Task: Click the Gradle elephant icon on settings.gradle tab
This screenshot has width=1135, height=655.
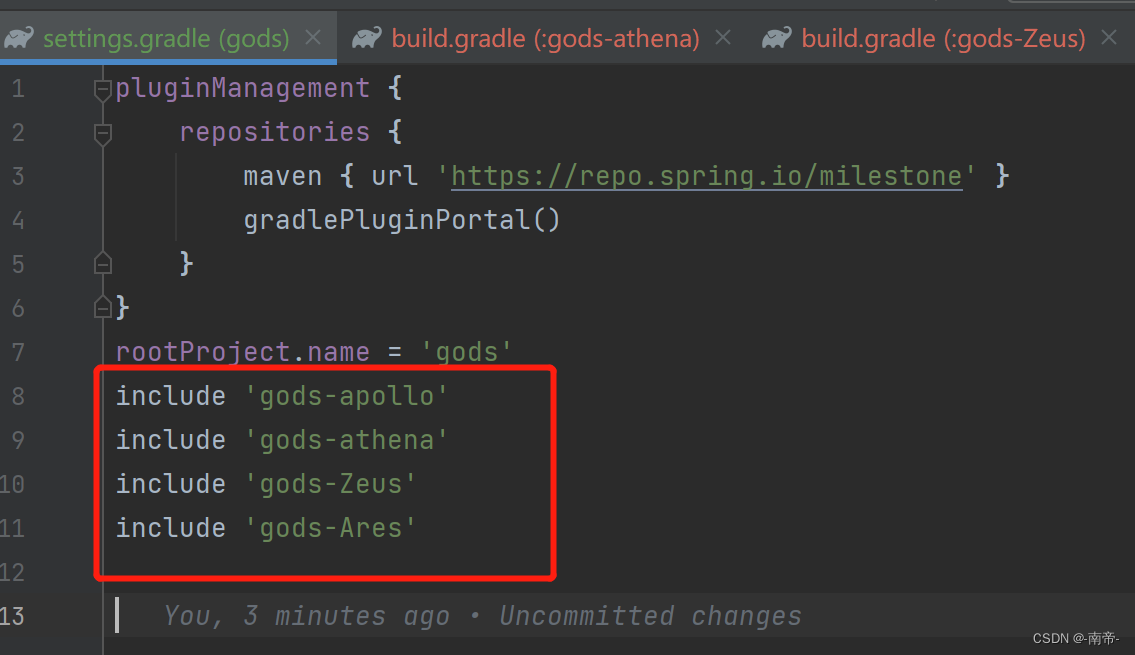Action: coord(18,37)
